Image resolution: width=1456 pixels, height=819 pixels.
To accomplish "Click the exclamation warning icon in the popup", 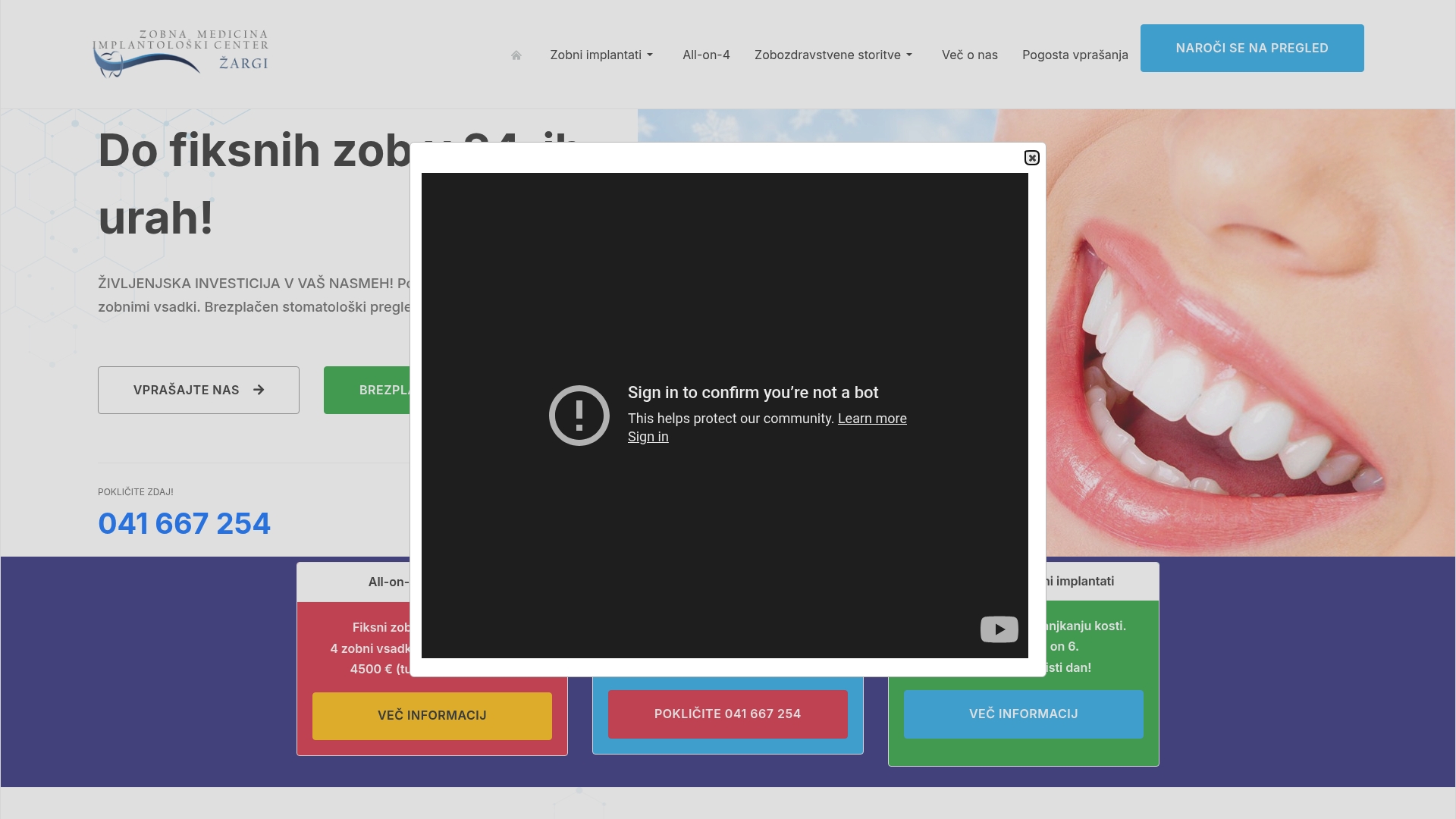I will (579, 415).
